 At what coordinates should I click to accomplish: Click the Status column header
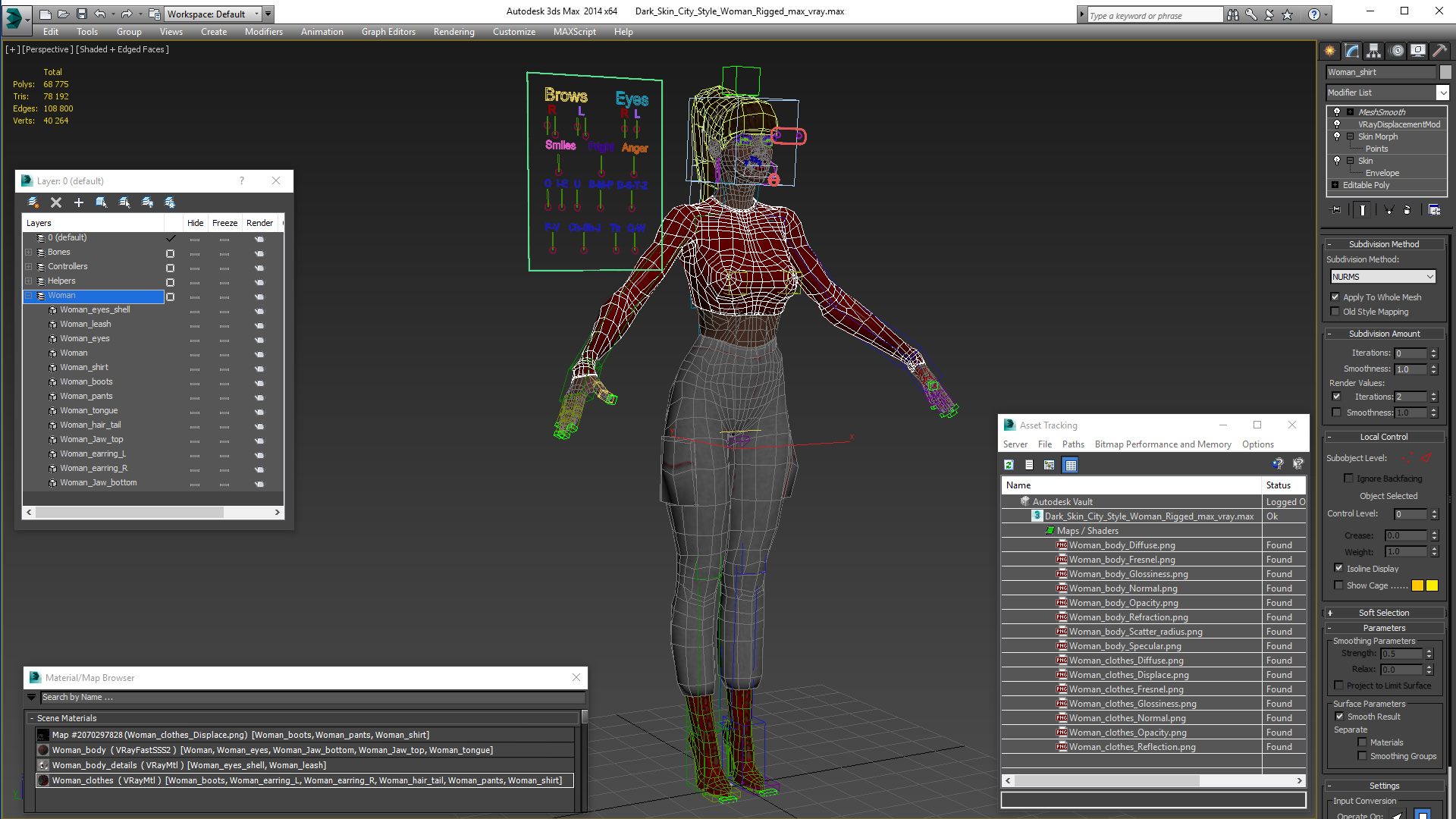(x=1284, y=485)
